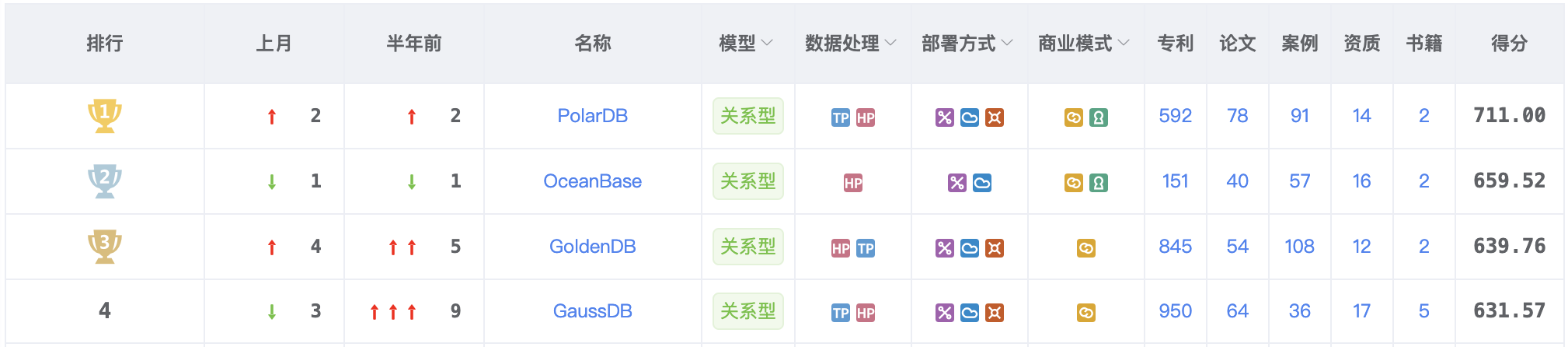1568x347 pixels.
Task: Click GoldenDB case count 108
Action: coord(1299,247)
